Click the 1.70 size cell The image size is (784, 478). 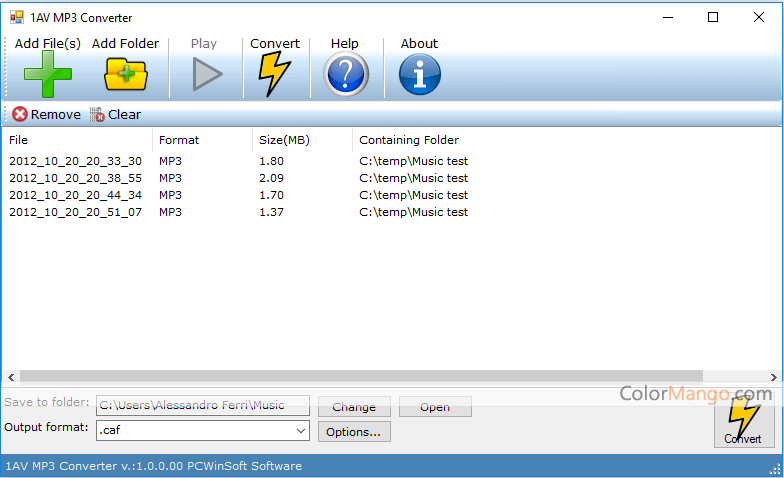(x=272, y=195)
